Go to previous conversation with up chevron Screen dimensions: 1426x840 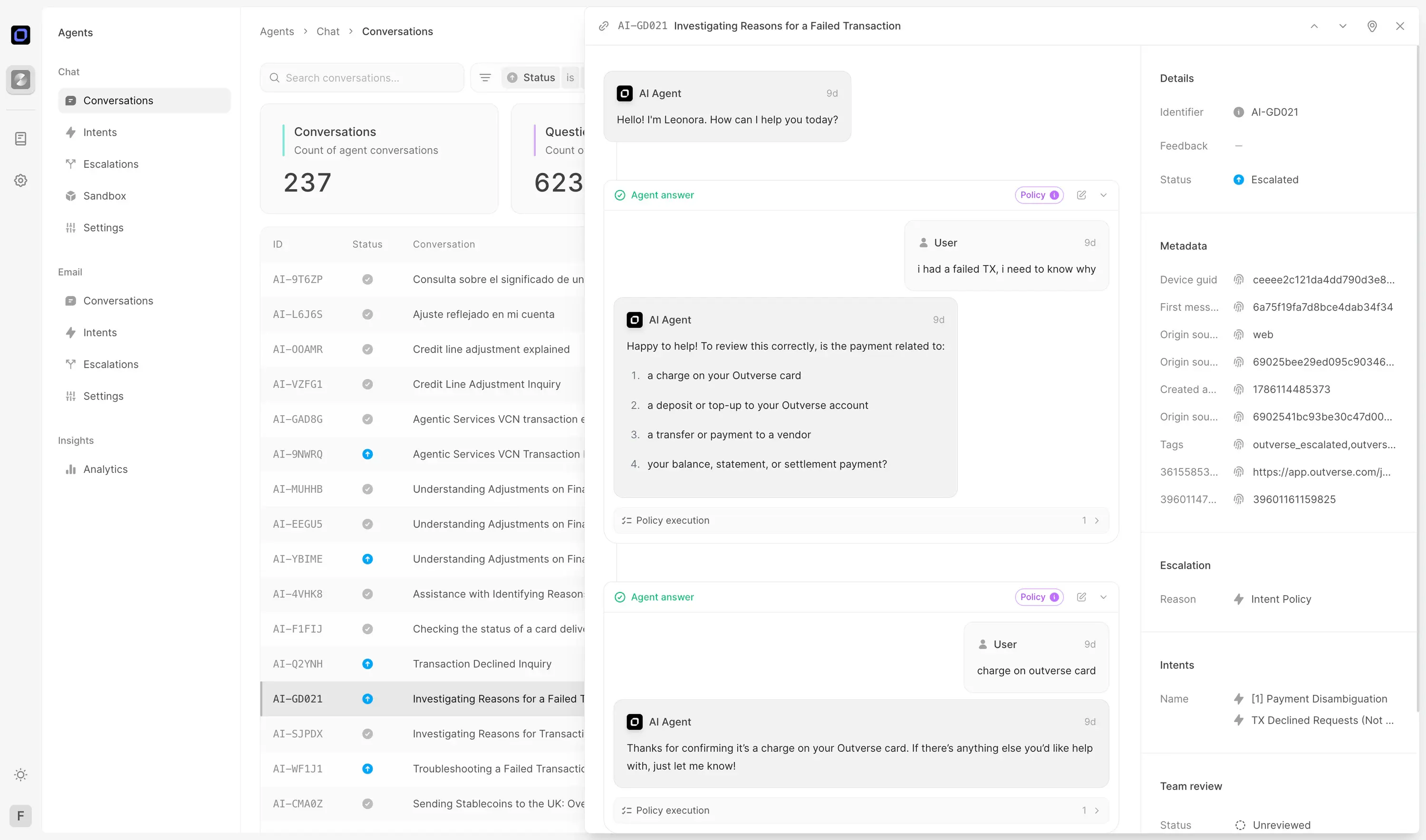(1314, 26)
